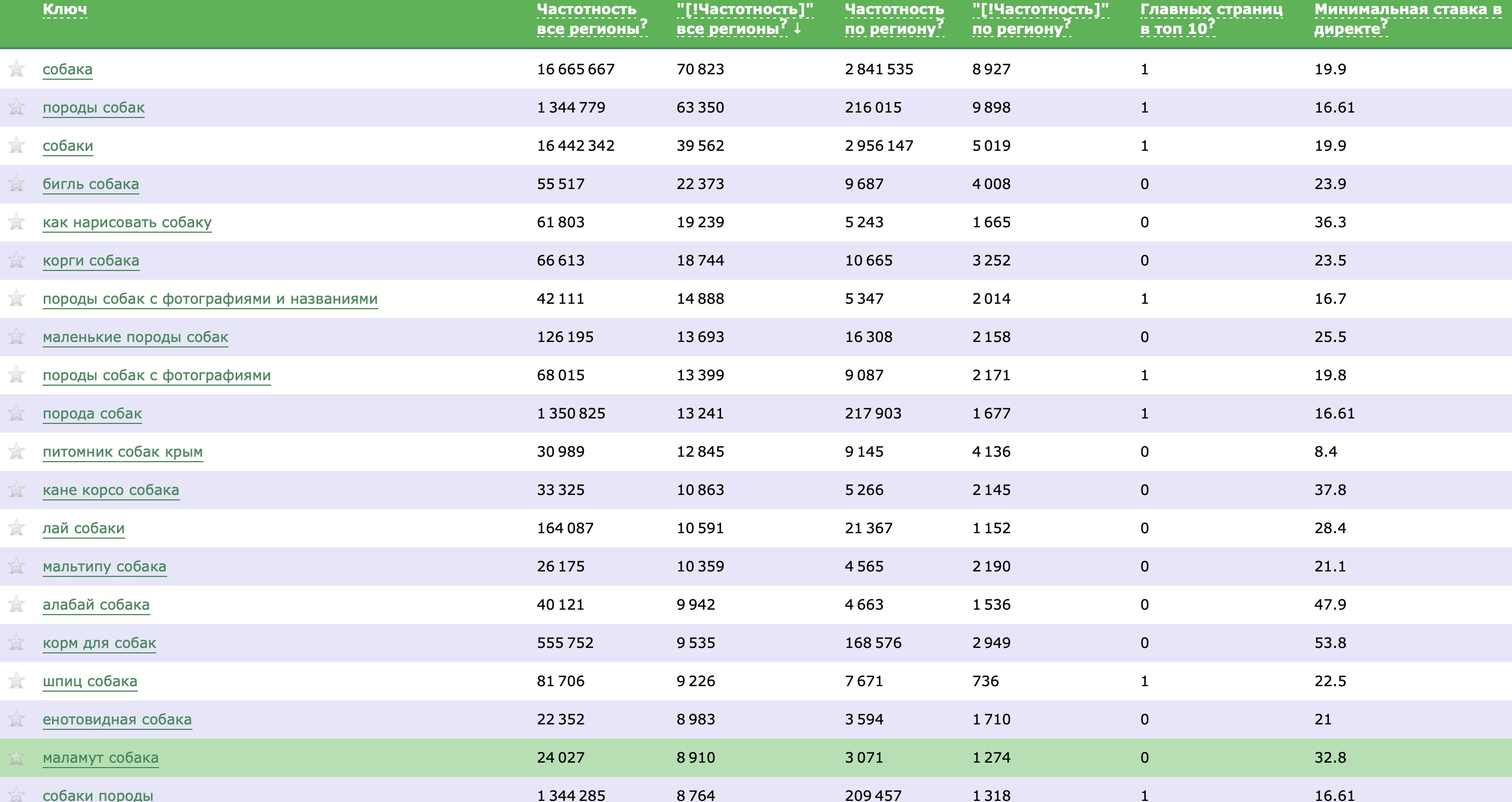Open the 'порода собак' keyword link

92,414
